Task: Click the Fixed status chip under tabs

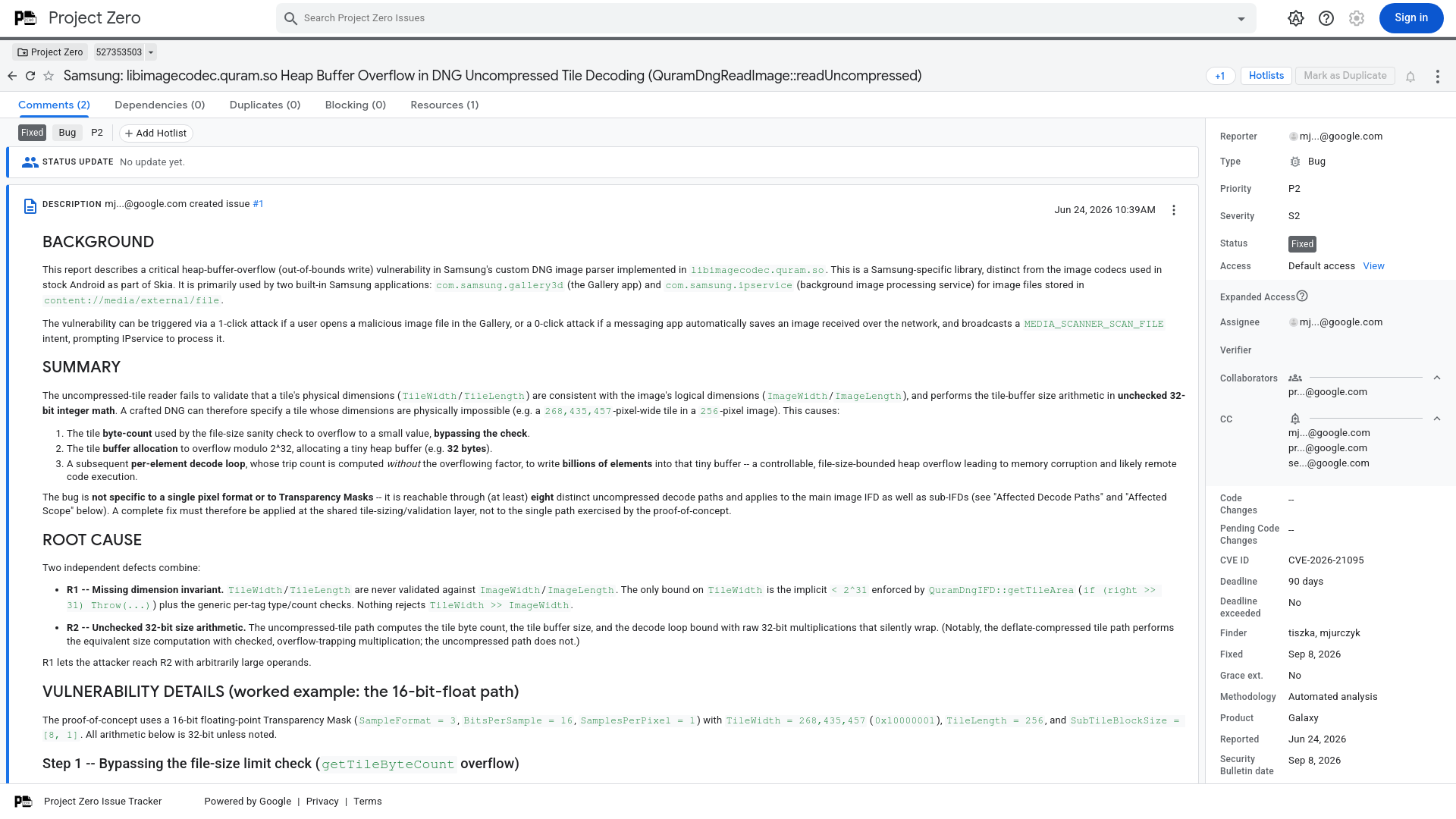Action: [x=33, y=133]
